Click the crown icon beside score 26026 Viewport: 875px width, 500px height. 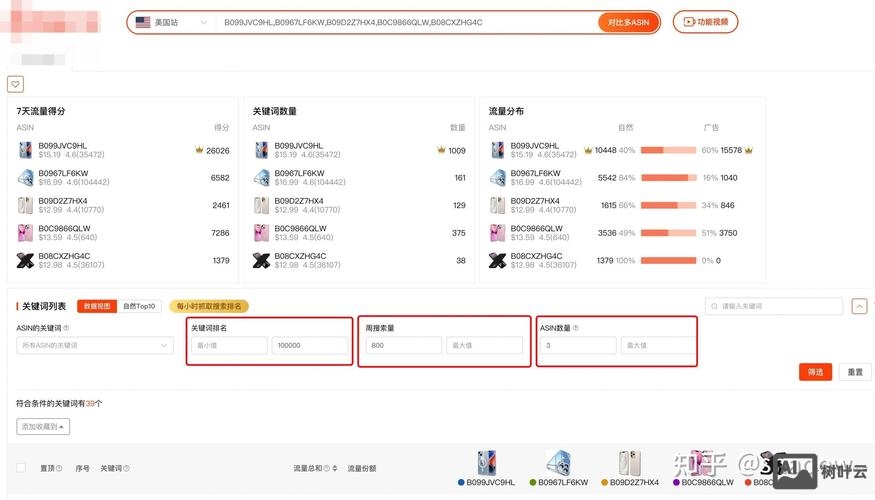pos(199,150)
